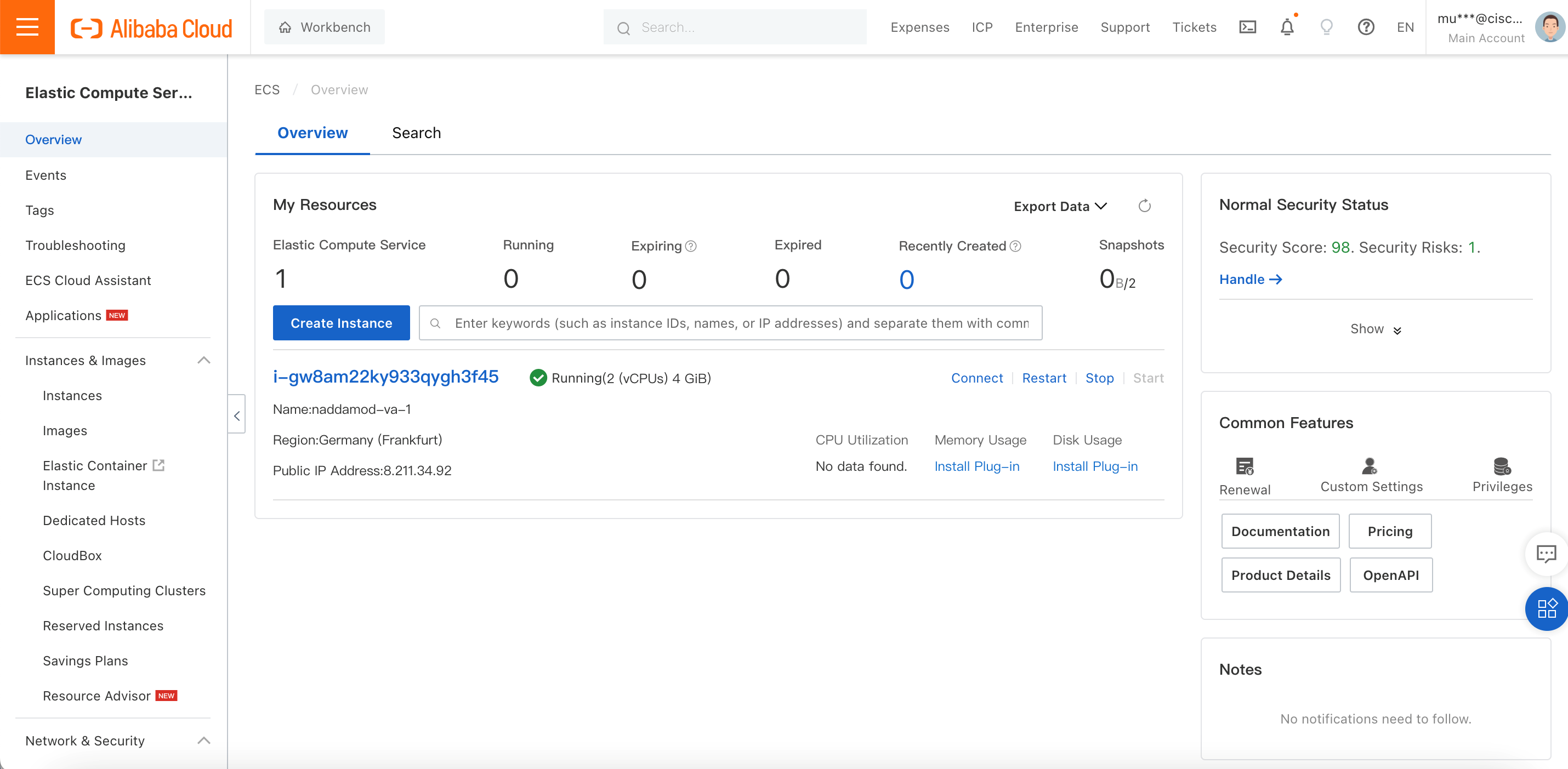Open the notifications bell

[x=1287, y=27]
